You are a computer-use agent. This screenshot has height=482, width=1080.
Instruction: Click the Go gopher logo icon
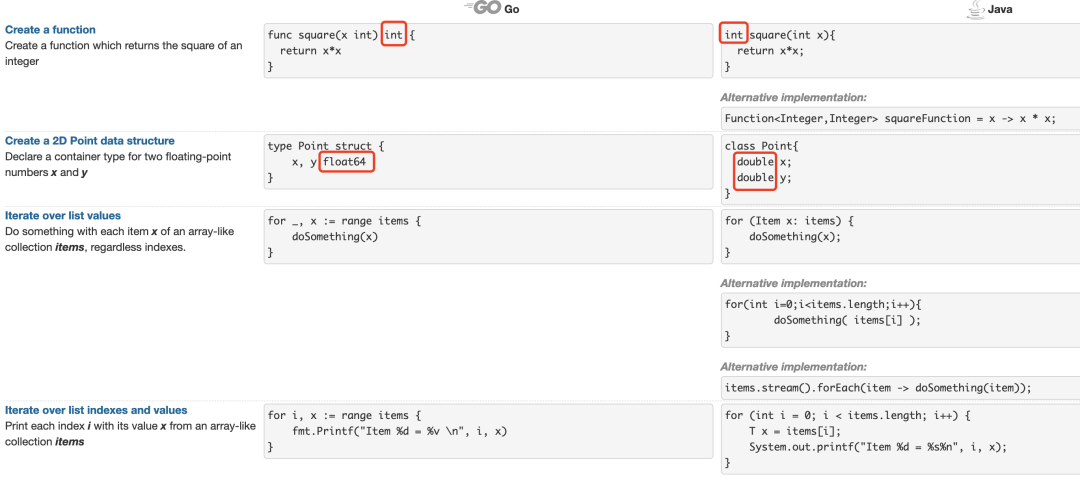pos(483,8)
